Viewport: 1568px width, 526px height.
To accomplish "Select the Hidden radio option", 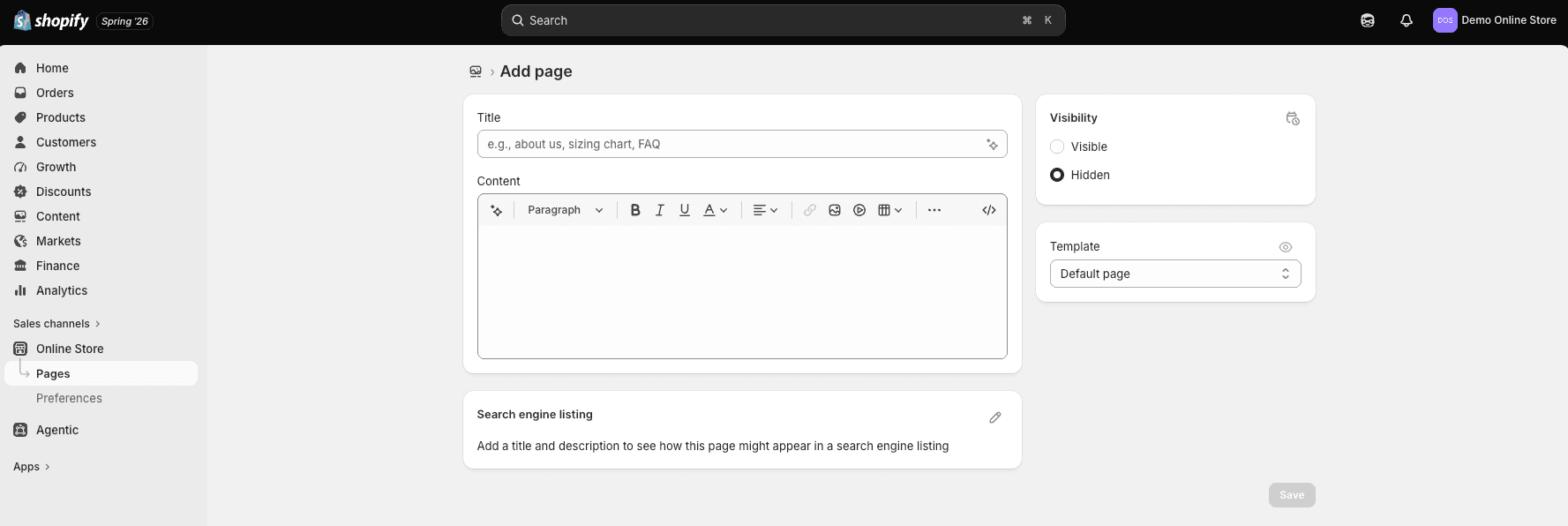I will coord(1057,175).
